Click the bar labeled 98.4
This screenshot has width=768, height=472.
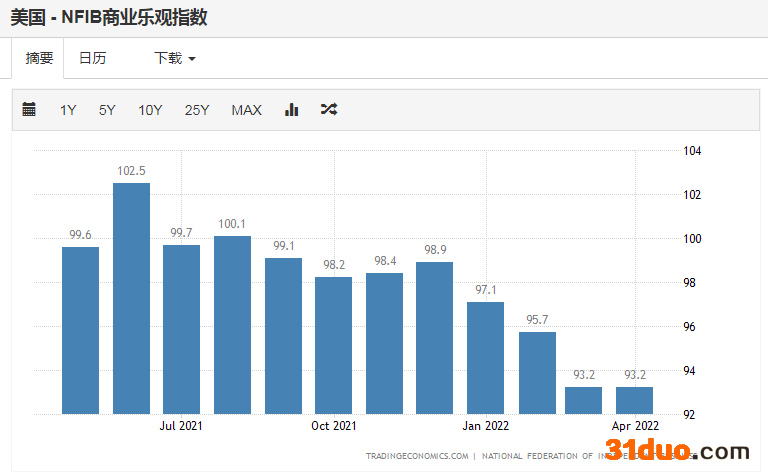point(384,344)
